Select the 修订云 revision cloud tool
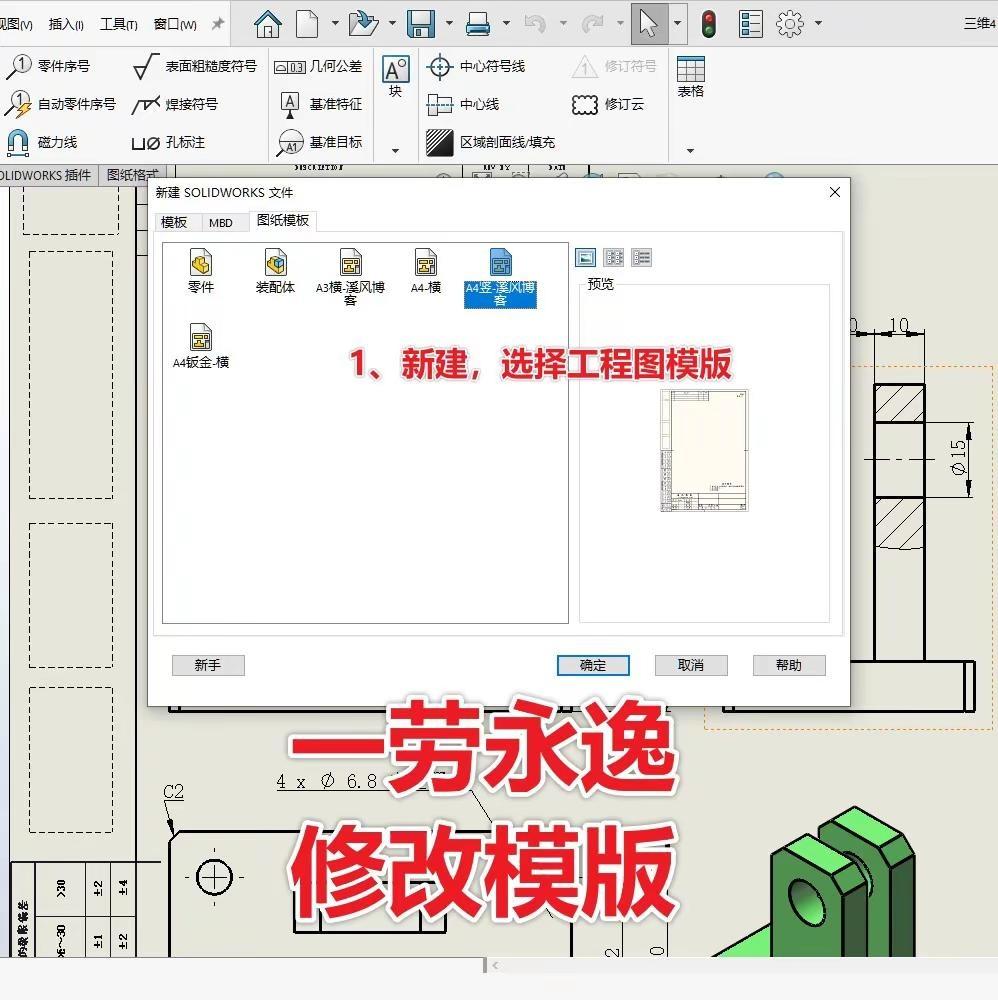 pyautogui.click(x=608, y=105)
